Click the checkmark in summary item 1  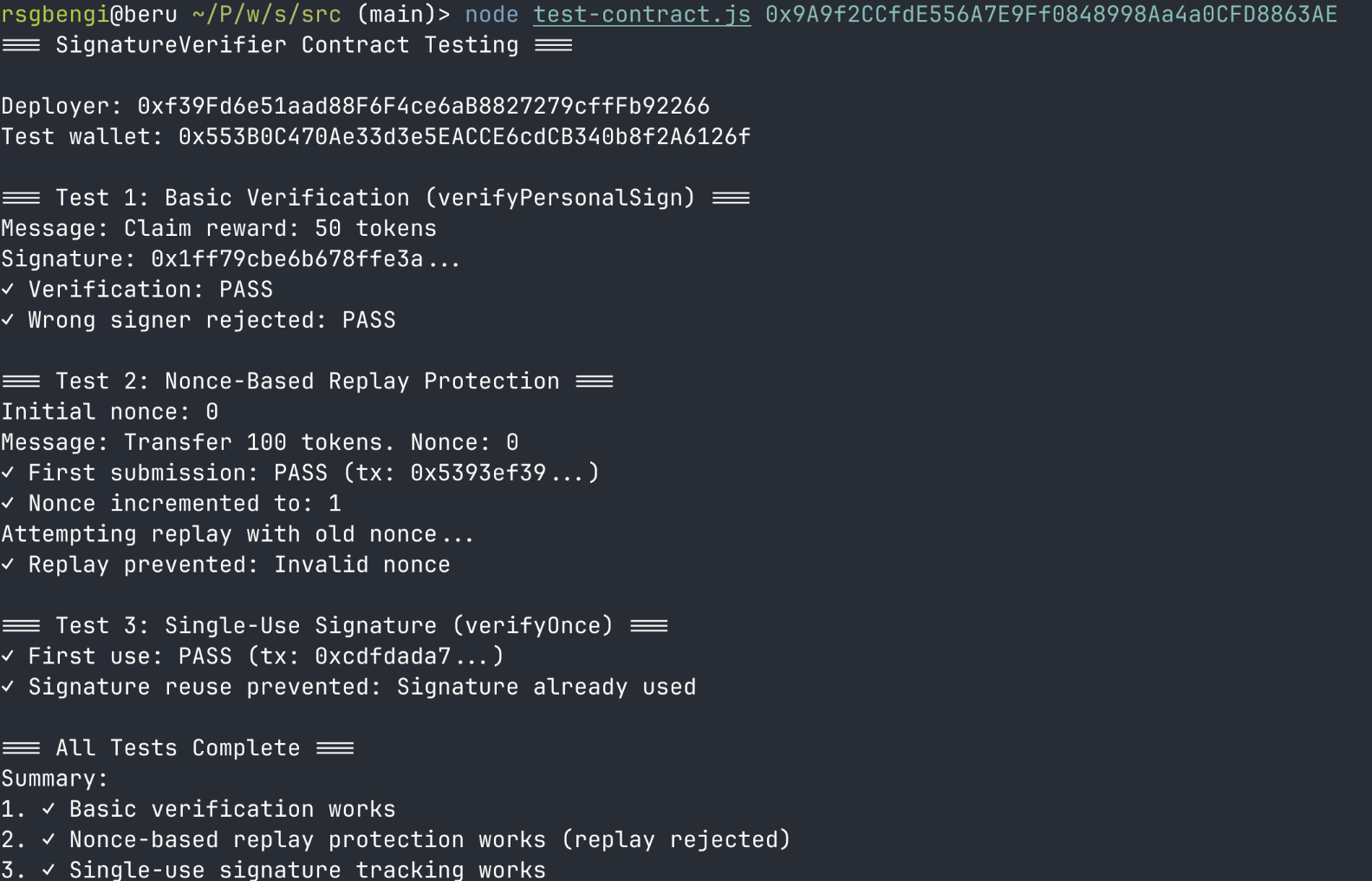(x=49, y=809)
